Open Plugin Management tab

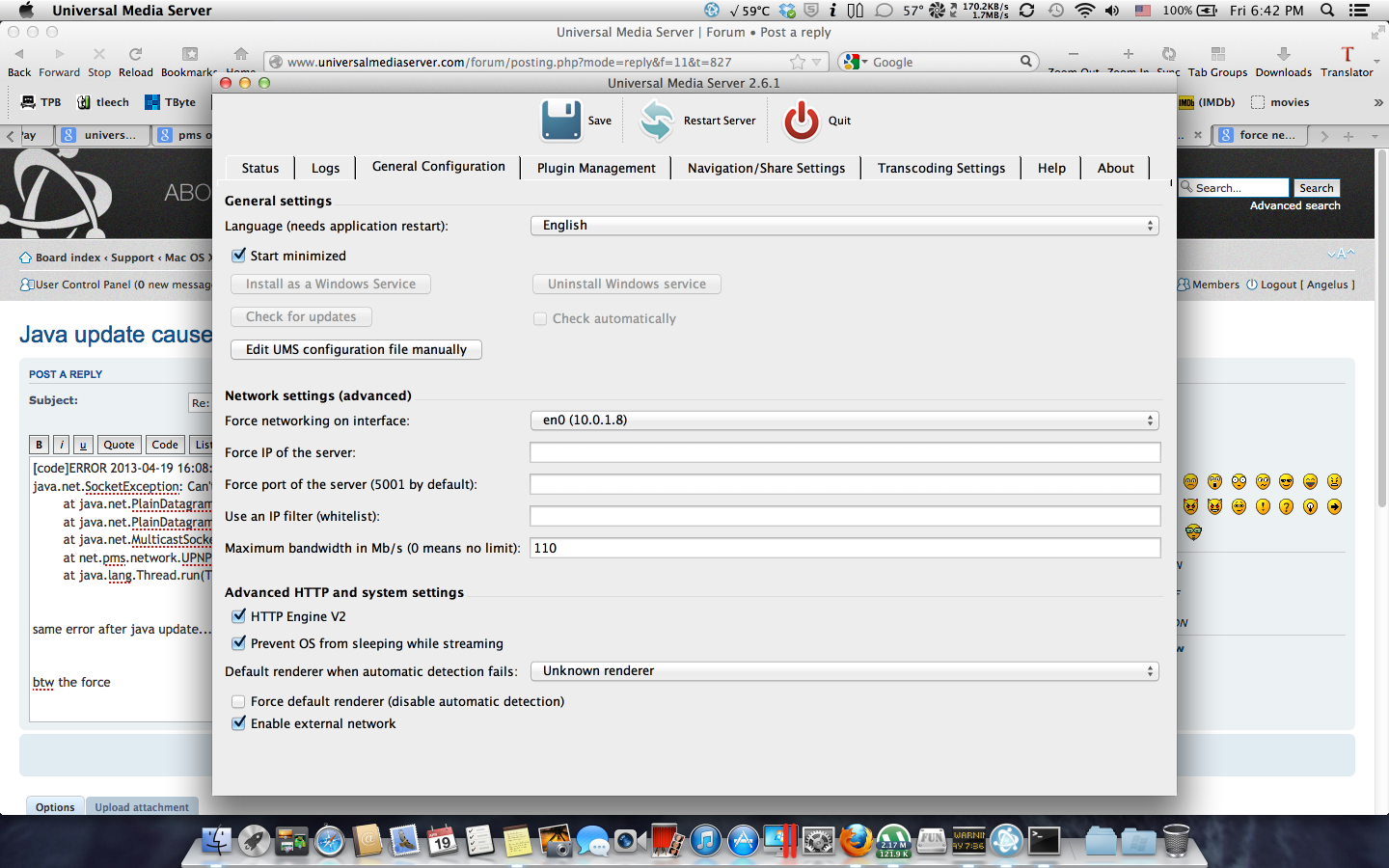click(596, 168)
